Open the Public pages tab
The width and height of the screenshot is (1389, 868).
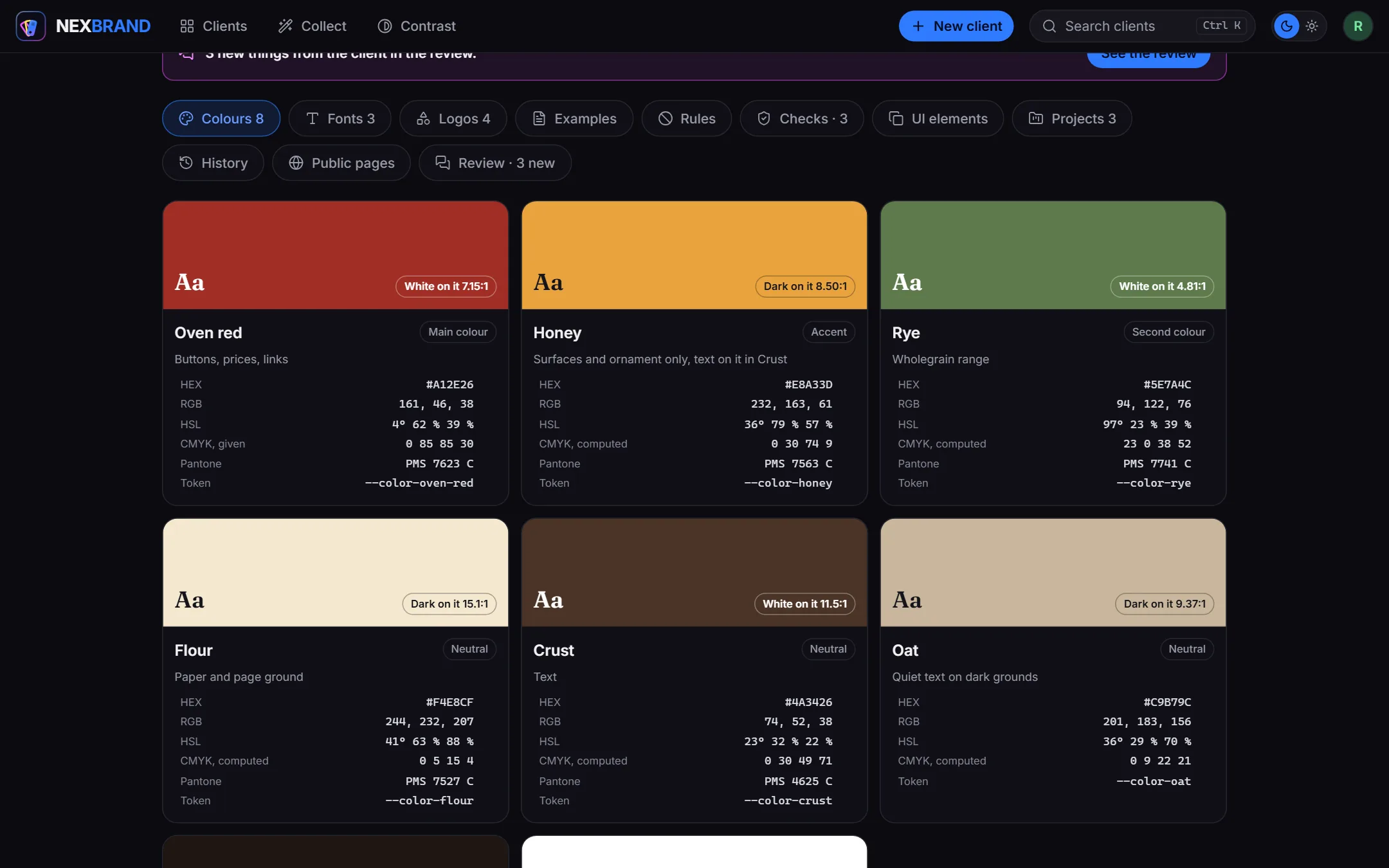click(x=341, y=163)
